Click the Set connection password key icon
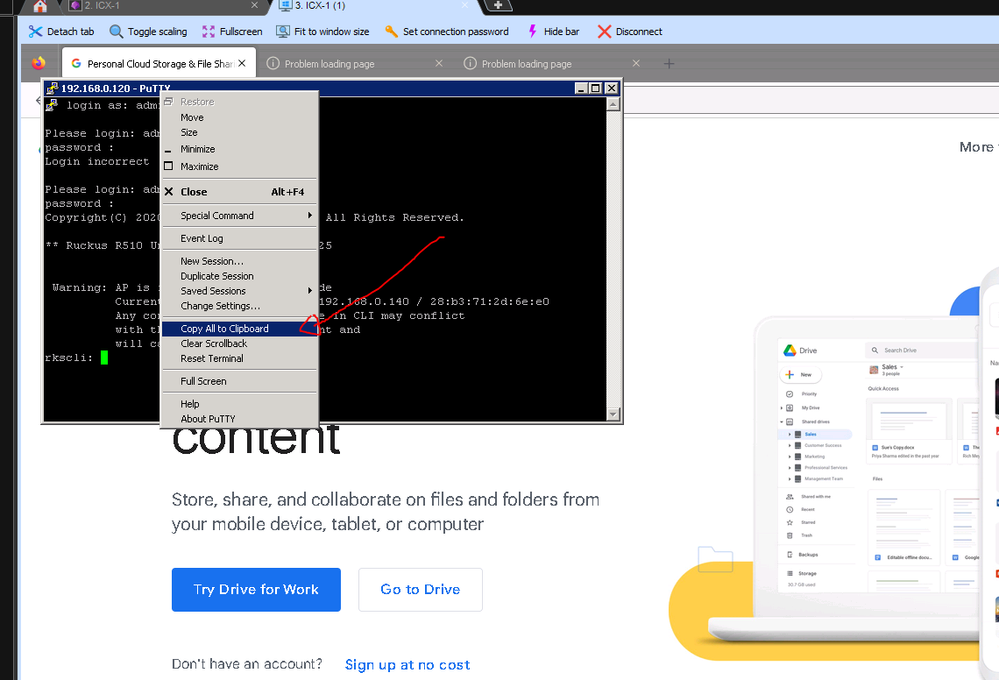 coord(391,32)
